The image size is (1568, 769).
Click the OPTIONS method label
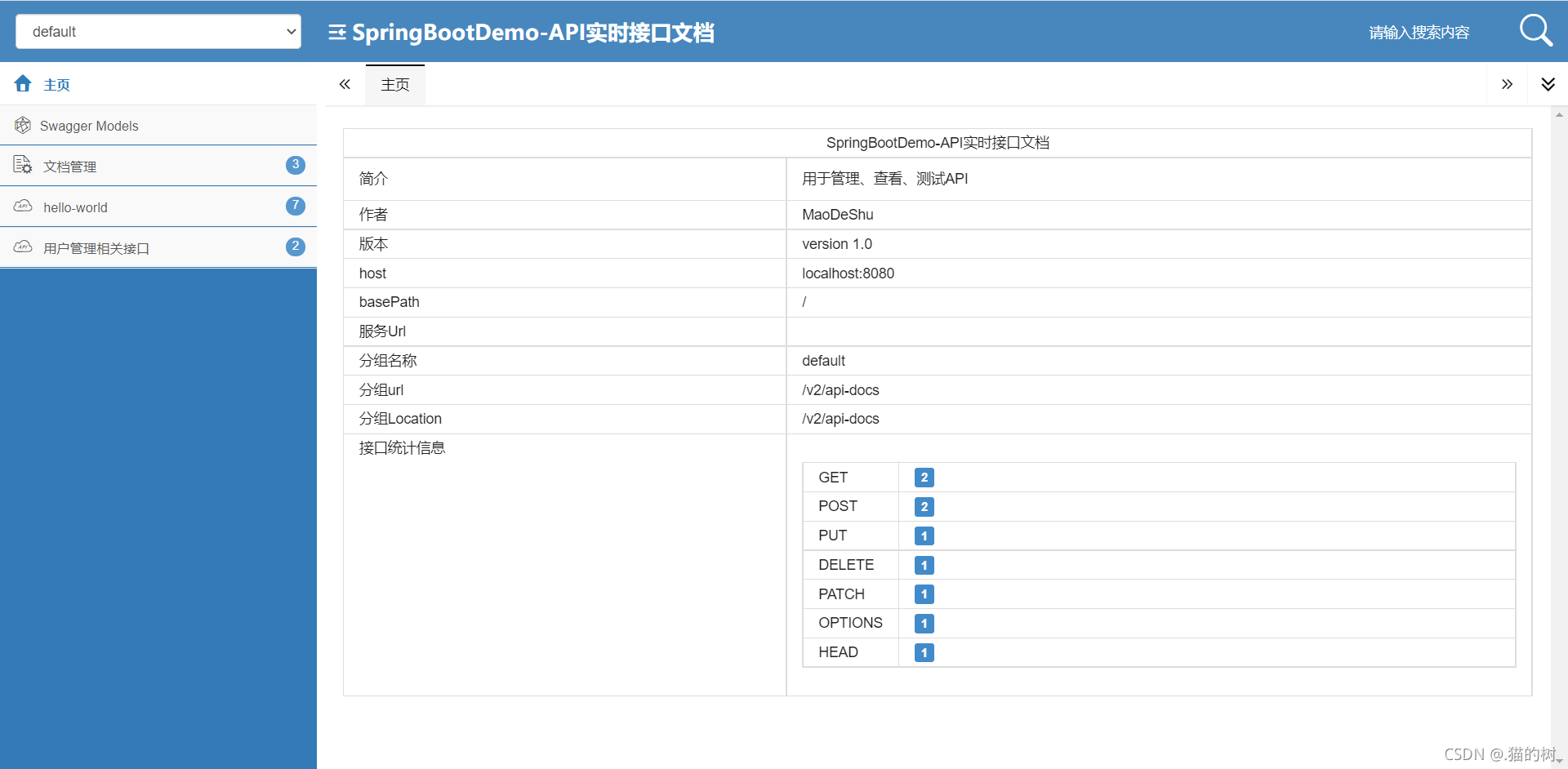(850, 623)
